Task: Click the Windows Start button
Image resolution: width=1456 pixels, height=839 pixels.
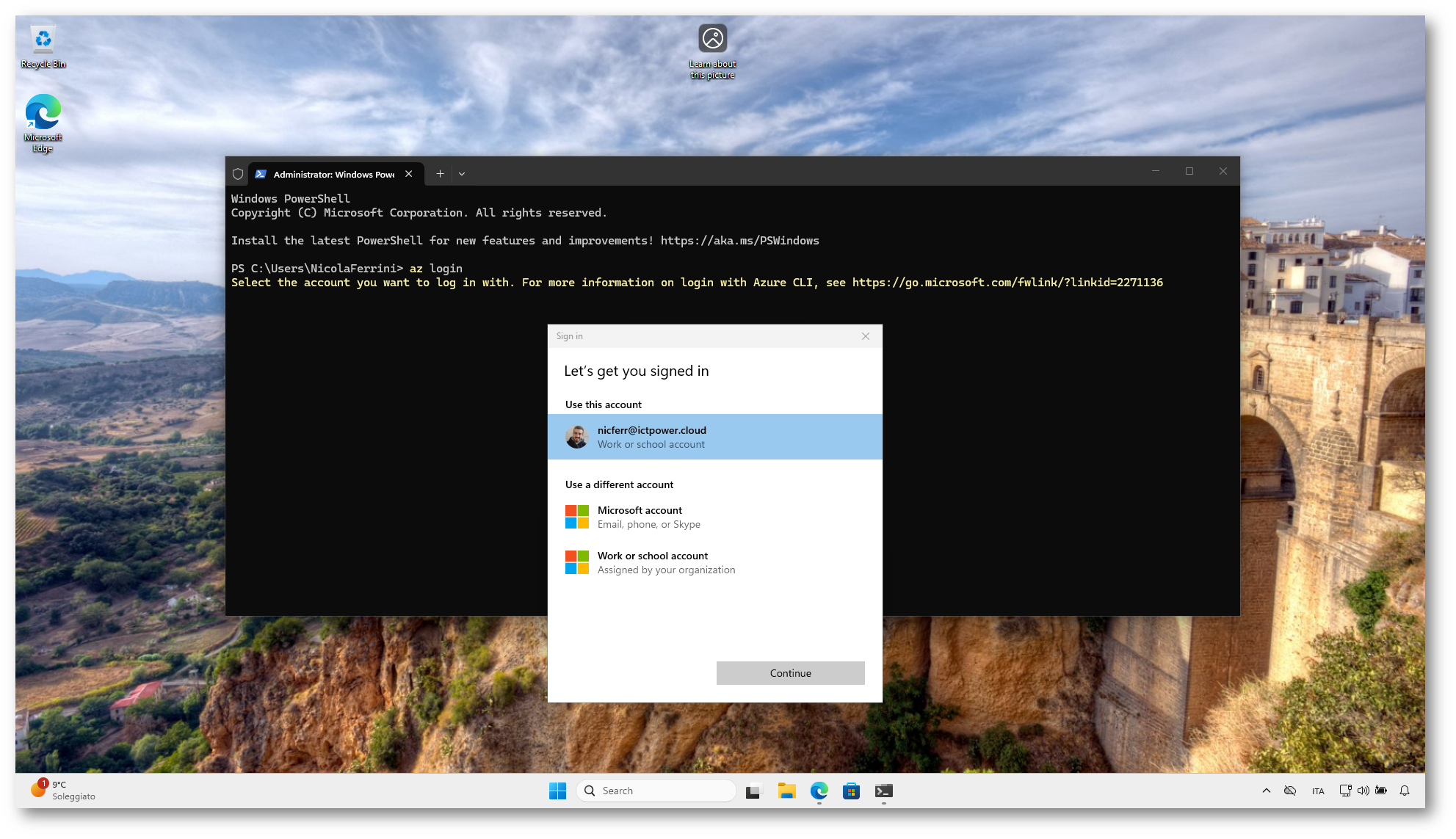Action: pos(557,791)
